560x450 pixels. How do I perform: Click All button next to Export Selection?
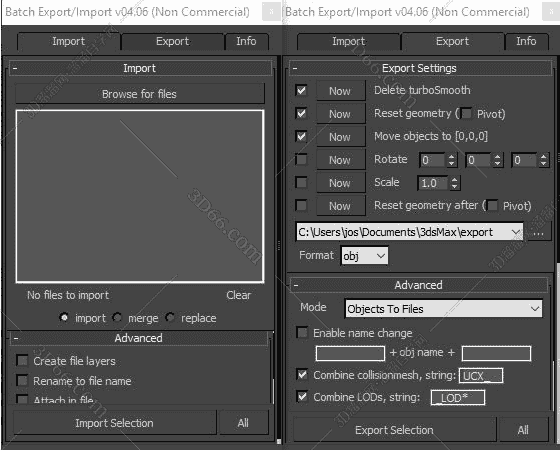pos(523,430)
